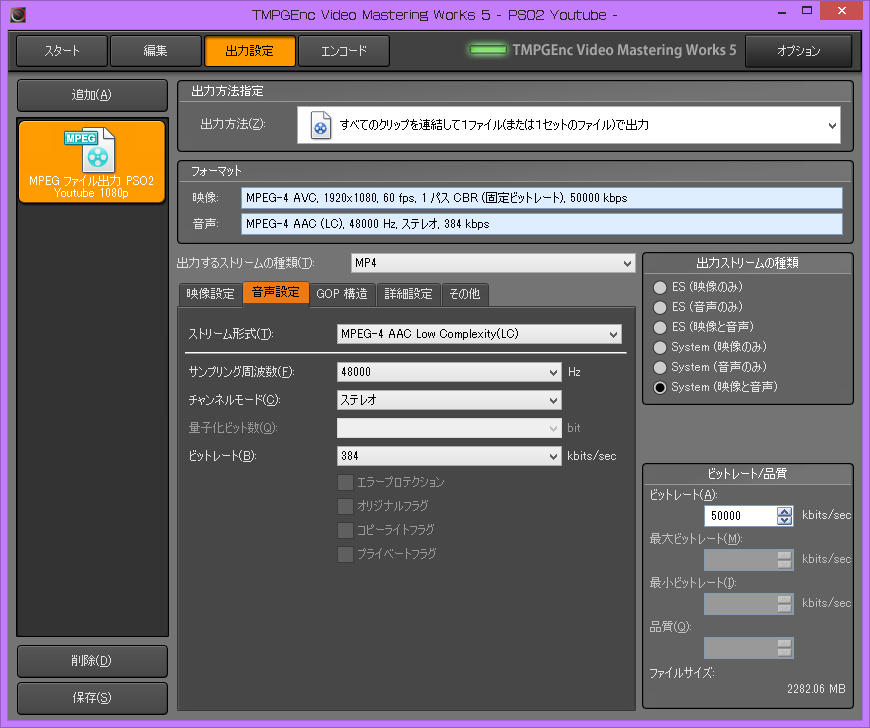Go to the 編集 stage
This screenshot has width=870, height=728.
pyautogui.click(x=155, y=51)
